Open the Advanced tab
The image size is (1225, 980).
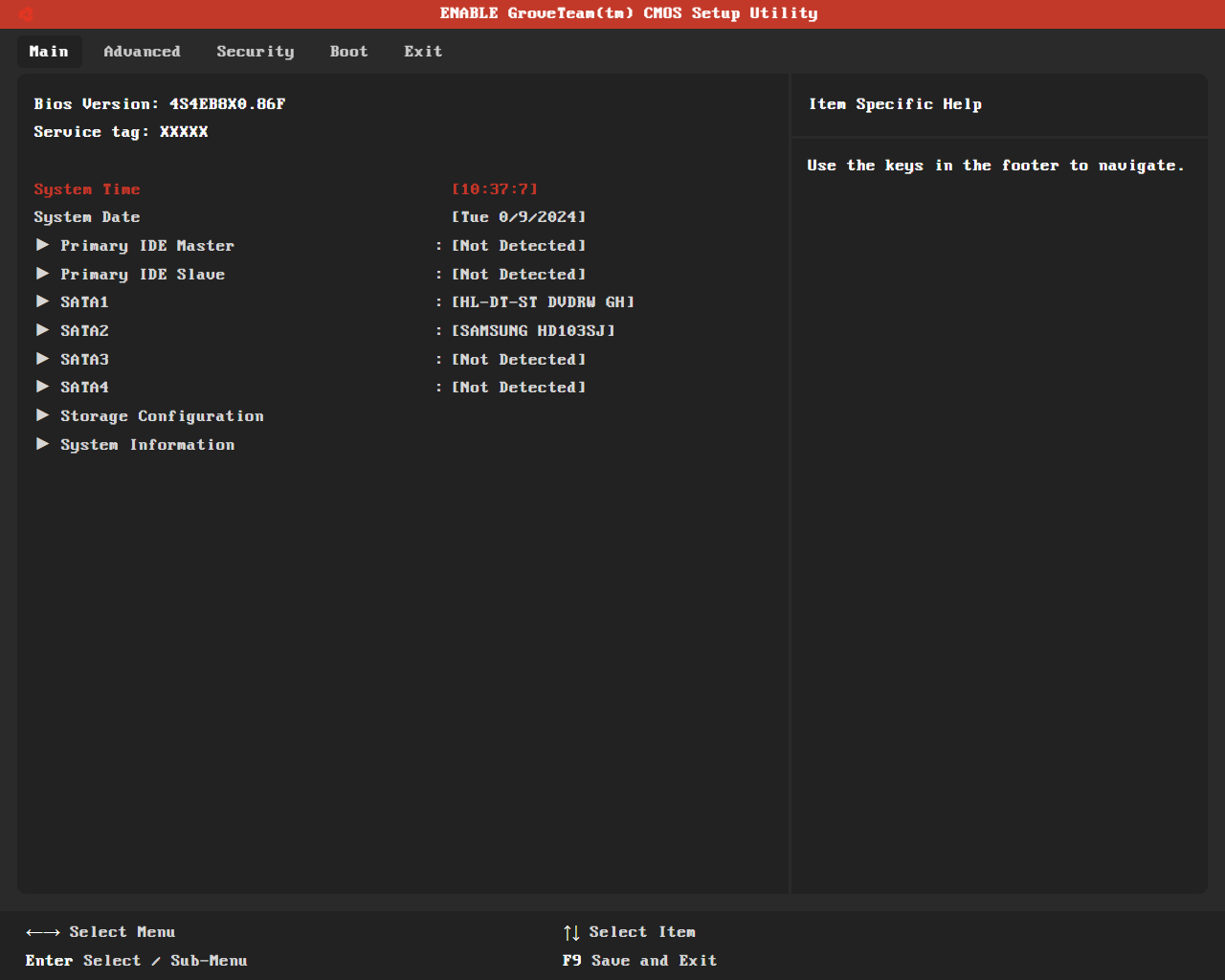click(x=142, y=52)
